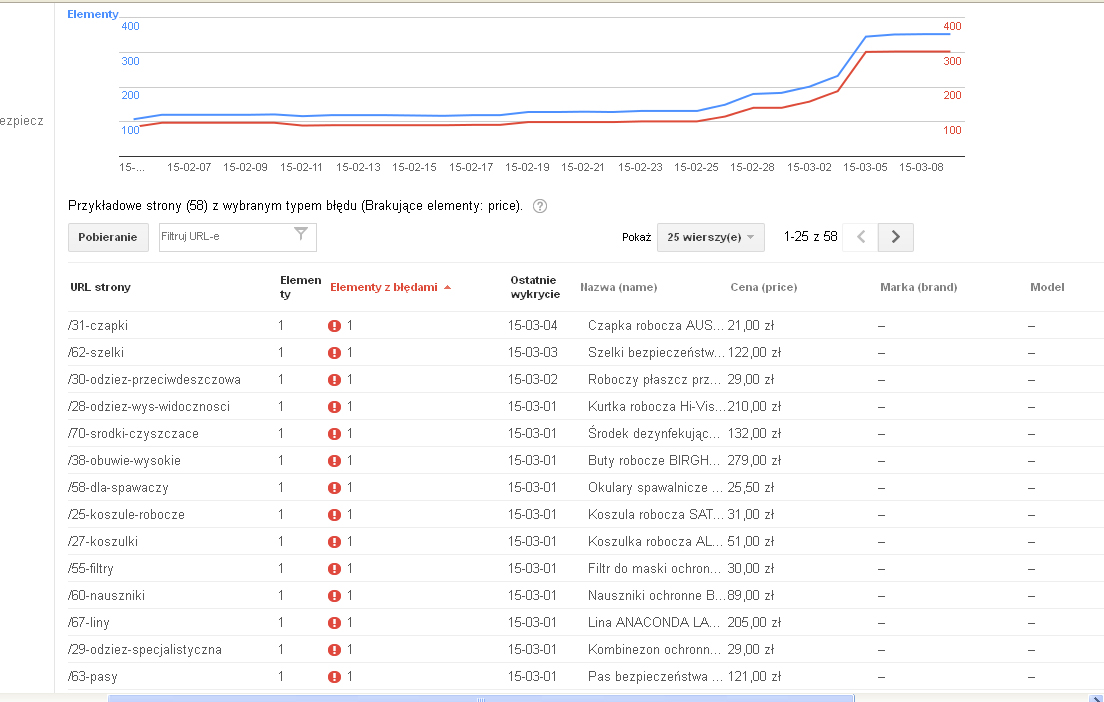Click the Pobieranie download button
The width and height of the screenshot is (1104, 702).
pyautogui.click(x=108, y=237)
